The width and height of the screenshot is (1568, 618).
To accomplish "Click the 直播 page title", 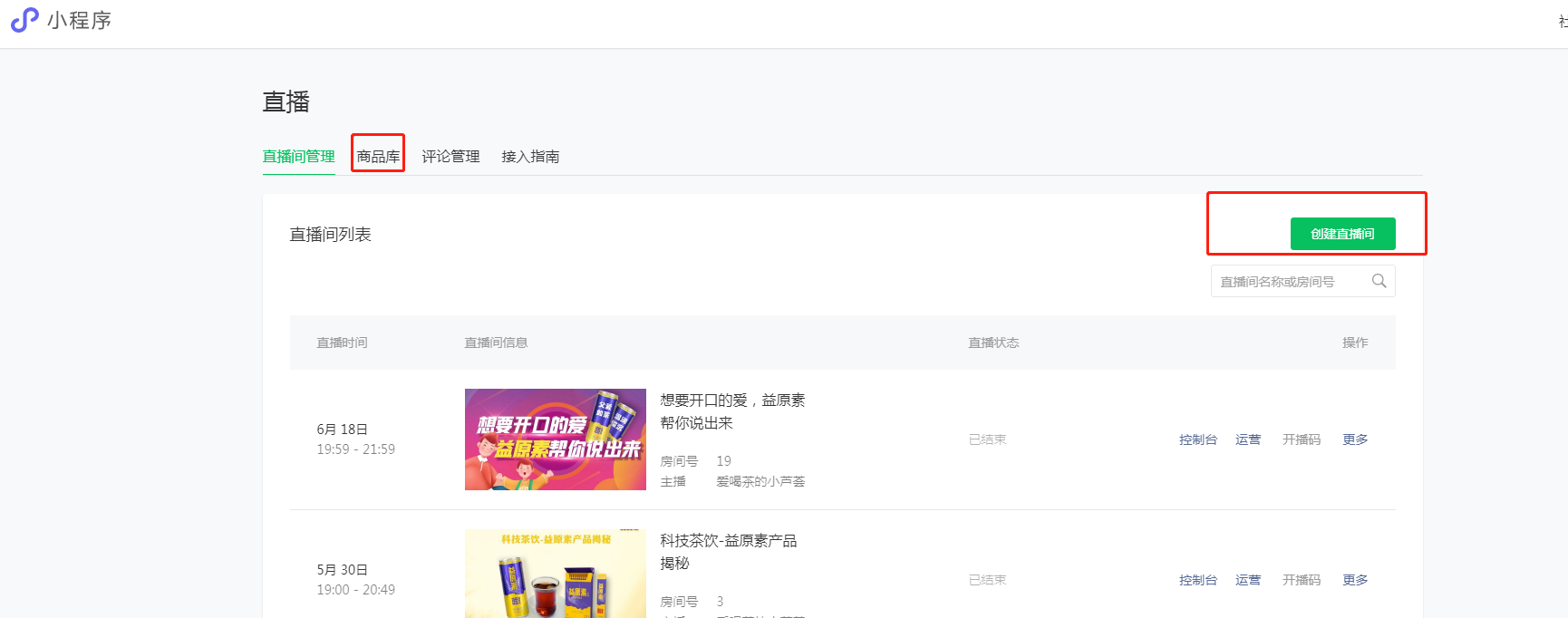I will pyautogui.click(x=286, y=101).
